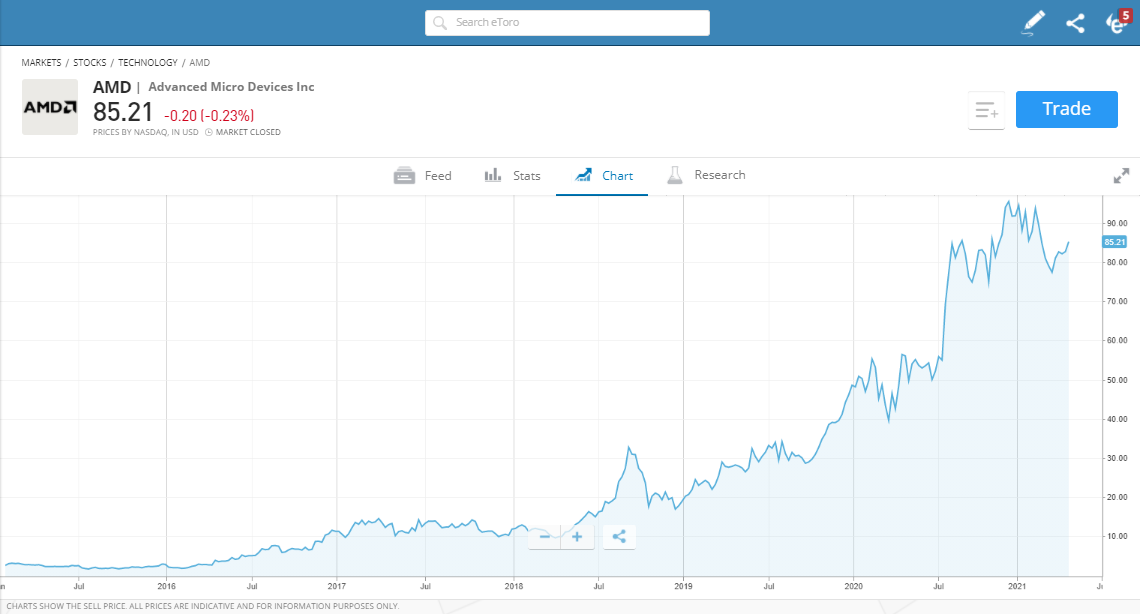
Task: Click the 2017 x-axis label
Action: (337, 586)
